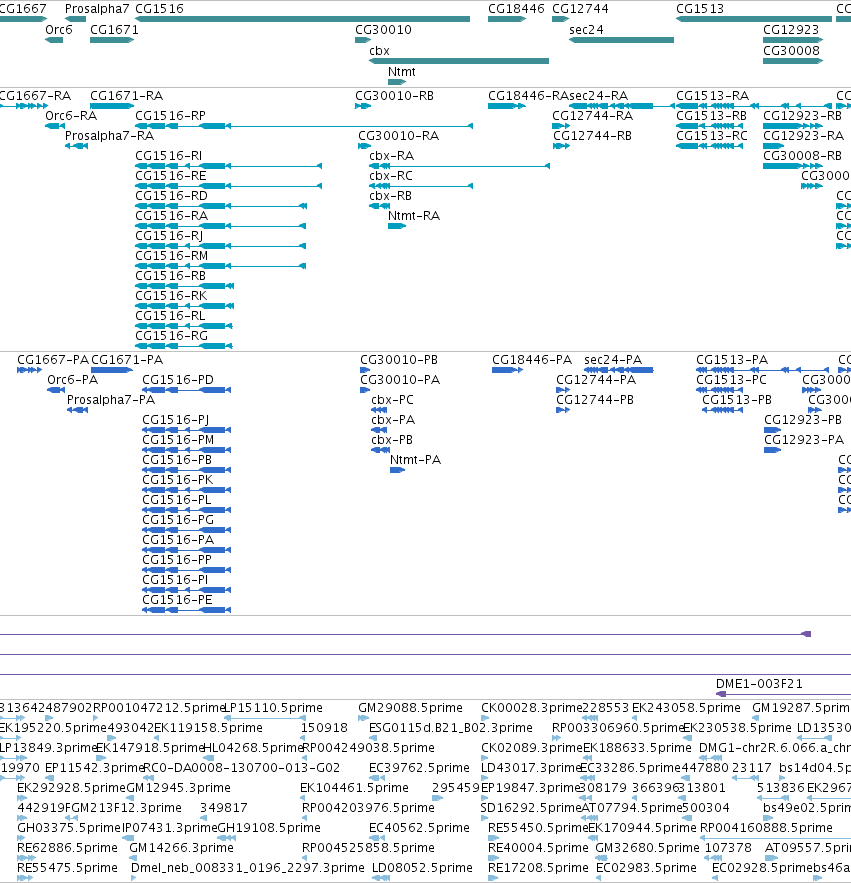
Task: Click the GM32680.5prime EST label
Action: (x=648, y=848)
